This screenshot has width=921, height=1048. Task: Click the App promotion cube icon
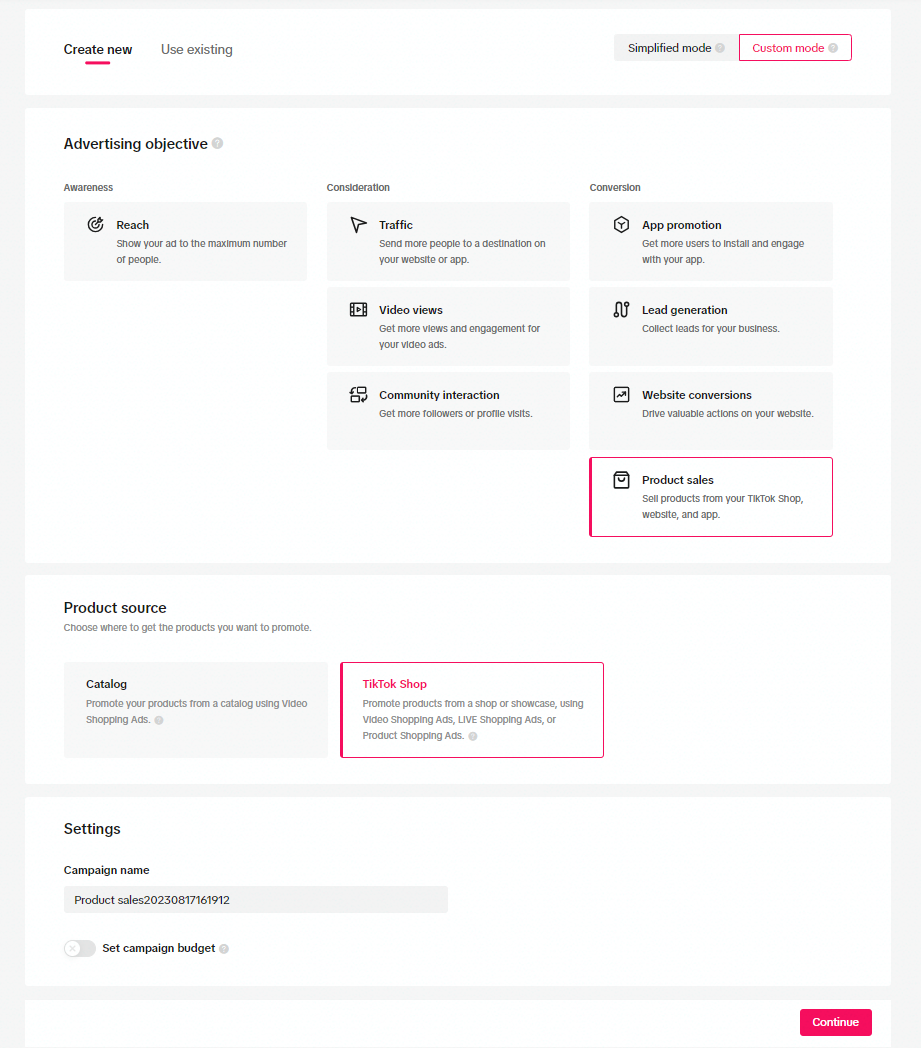click(621, 225)
